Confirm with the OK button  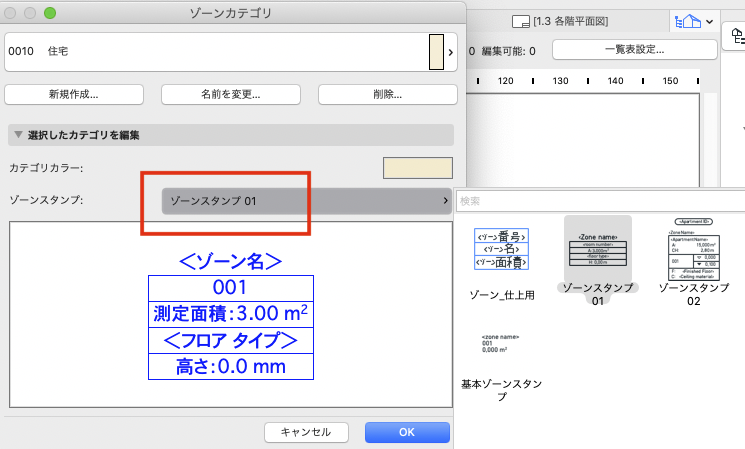[407, 432]
